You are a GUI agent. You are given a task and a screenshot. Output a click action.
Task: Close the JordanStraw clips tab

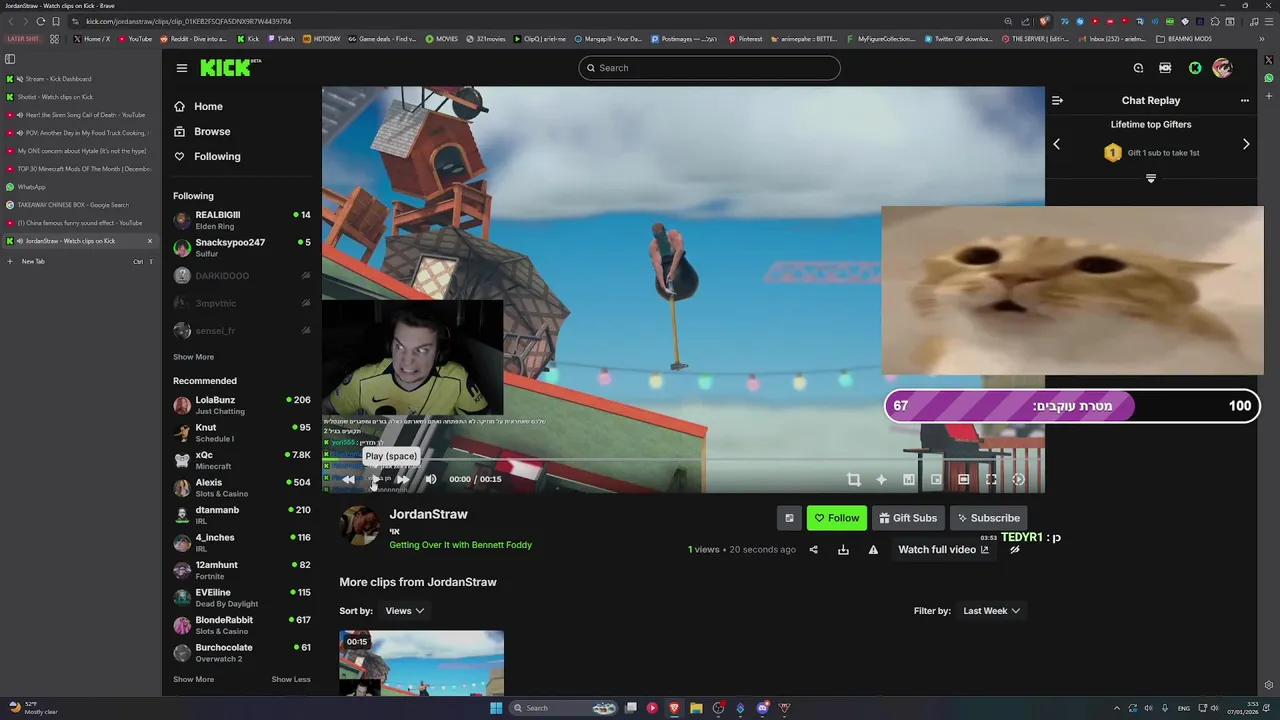click(x=150, y=241)
